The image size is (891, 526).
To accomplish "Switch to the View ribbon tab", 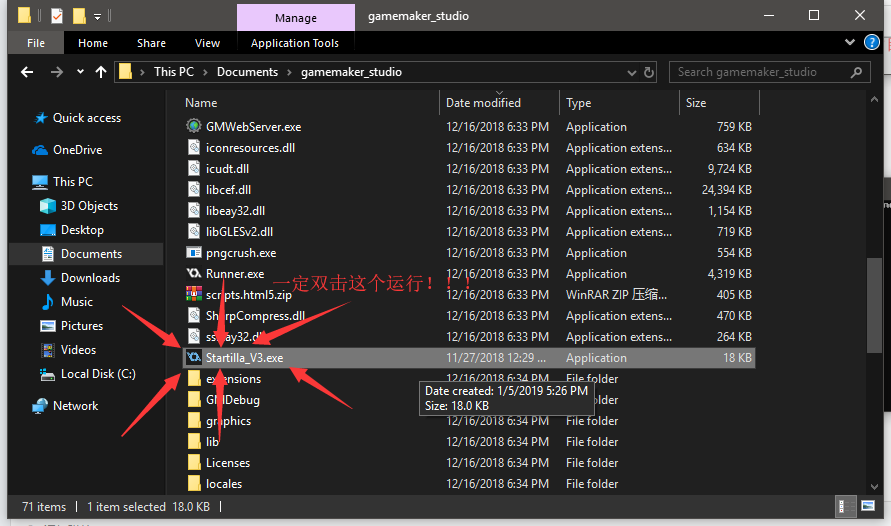I will tap(207, 43).
